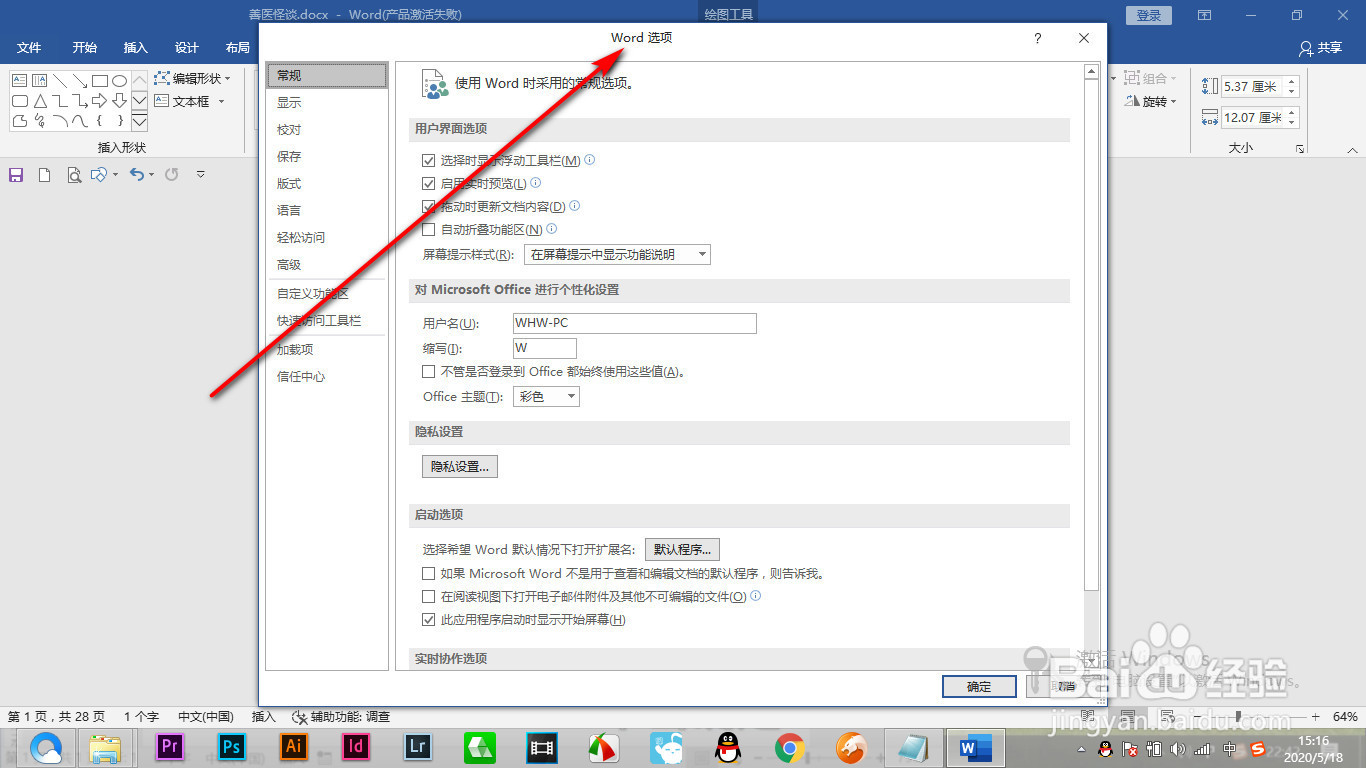Toggle 'Enable Live Preview' checkbox

point(429,183)
